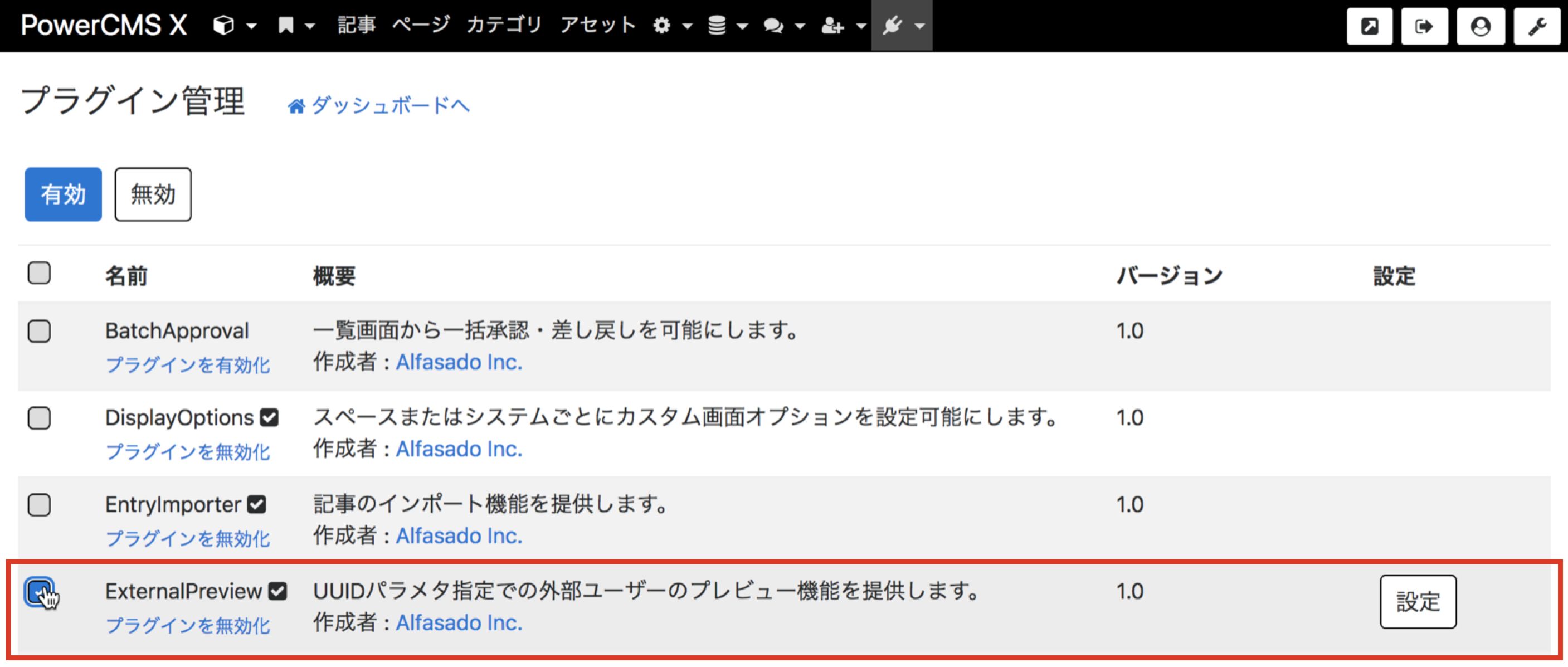Click the logout icon button

(x=1424, y=26)
